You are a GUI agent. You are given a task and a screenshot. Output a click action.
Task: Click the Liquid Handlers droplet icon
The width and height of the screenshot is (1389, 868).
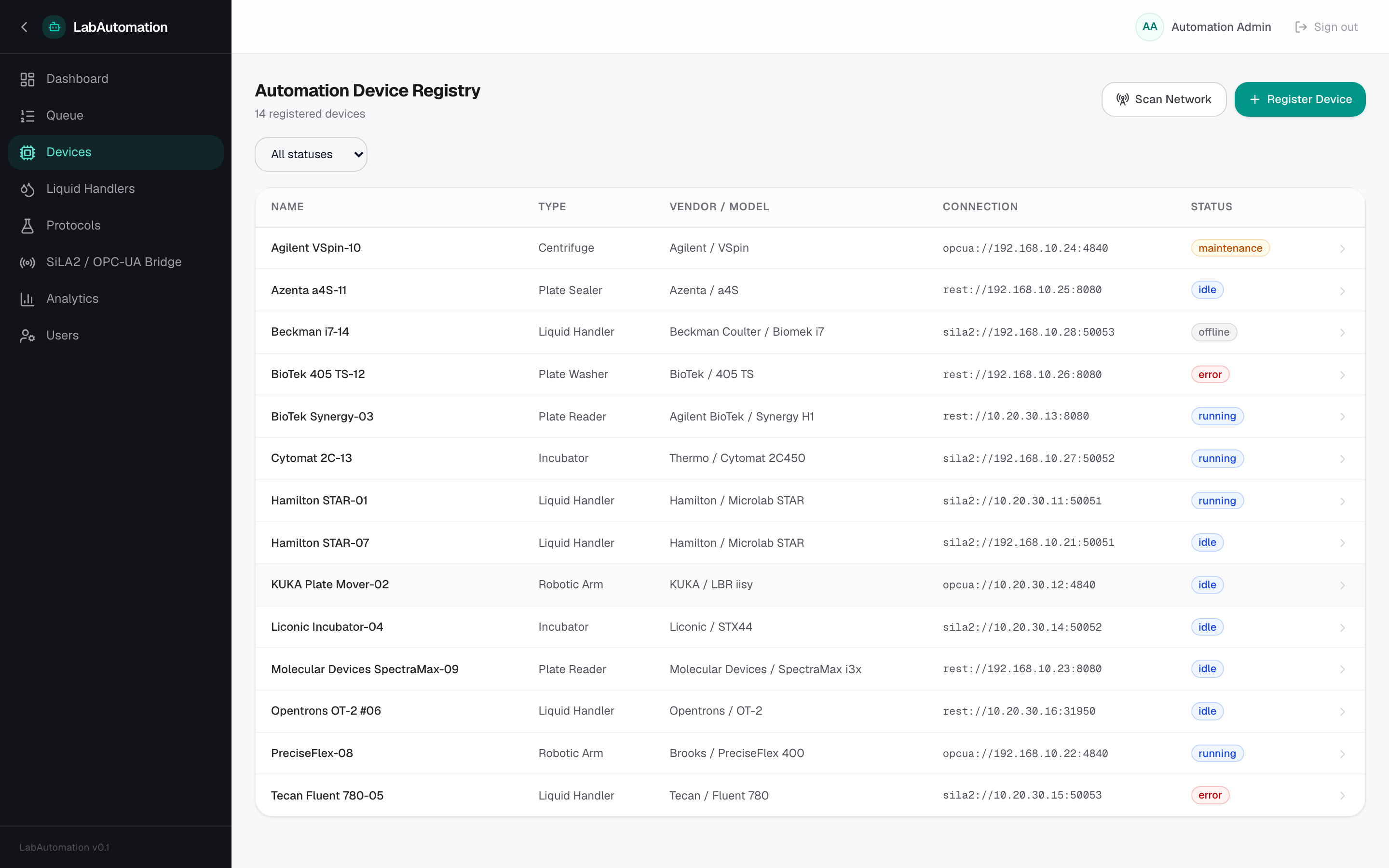[27, 190]
